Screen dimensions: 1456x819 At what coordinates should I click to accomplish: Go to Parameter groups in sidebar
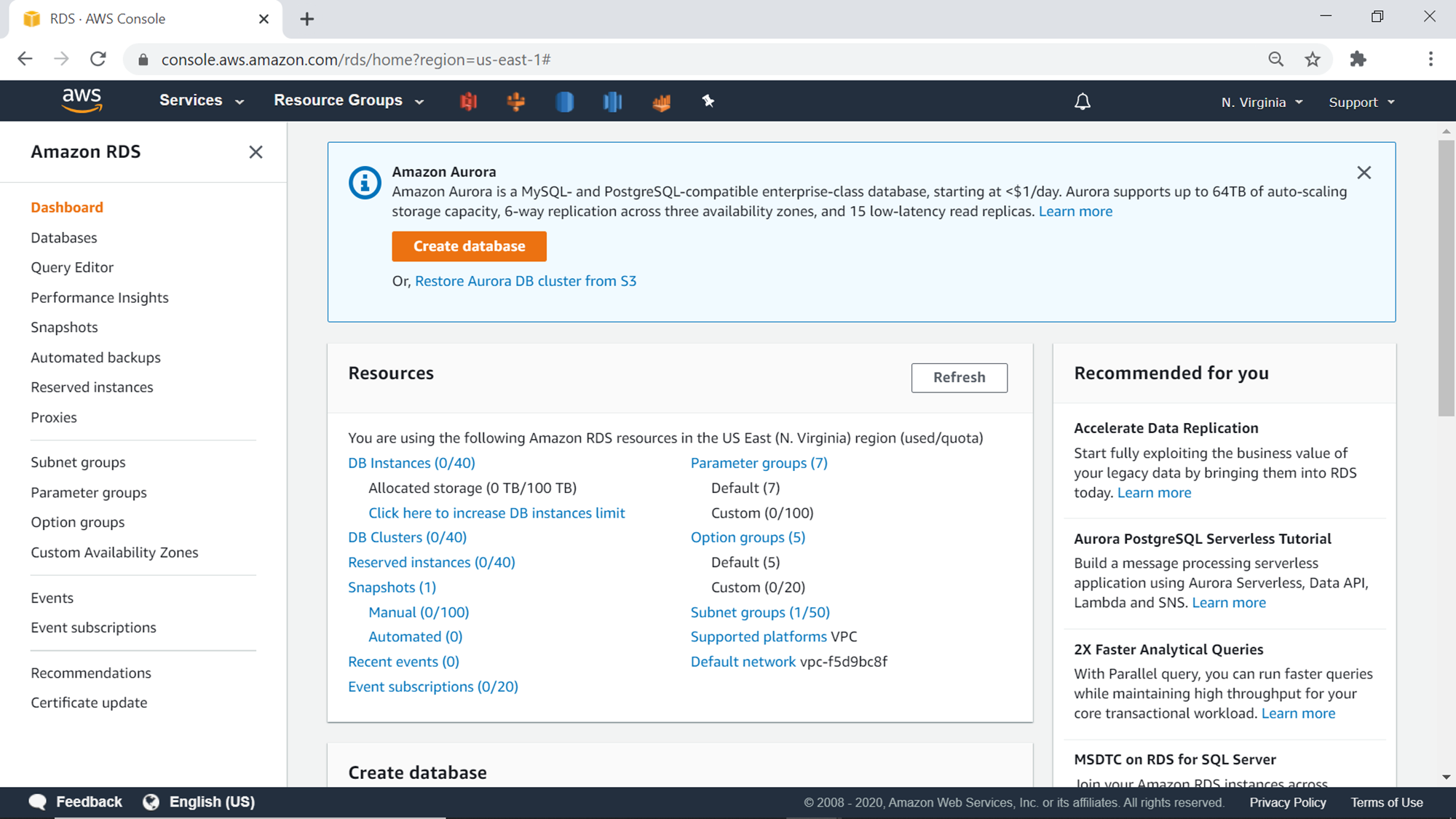click(x=89, y=493)
